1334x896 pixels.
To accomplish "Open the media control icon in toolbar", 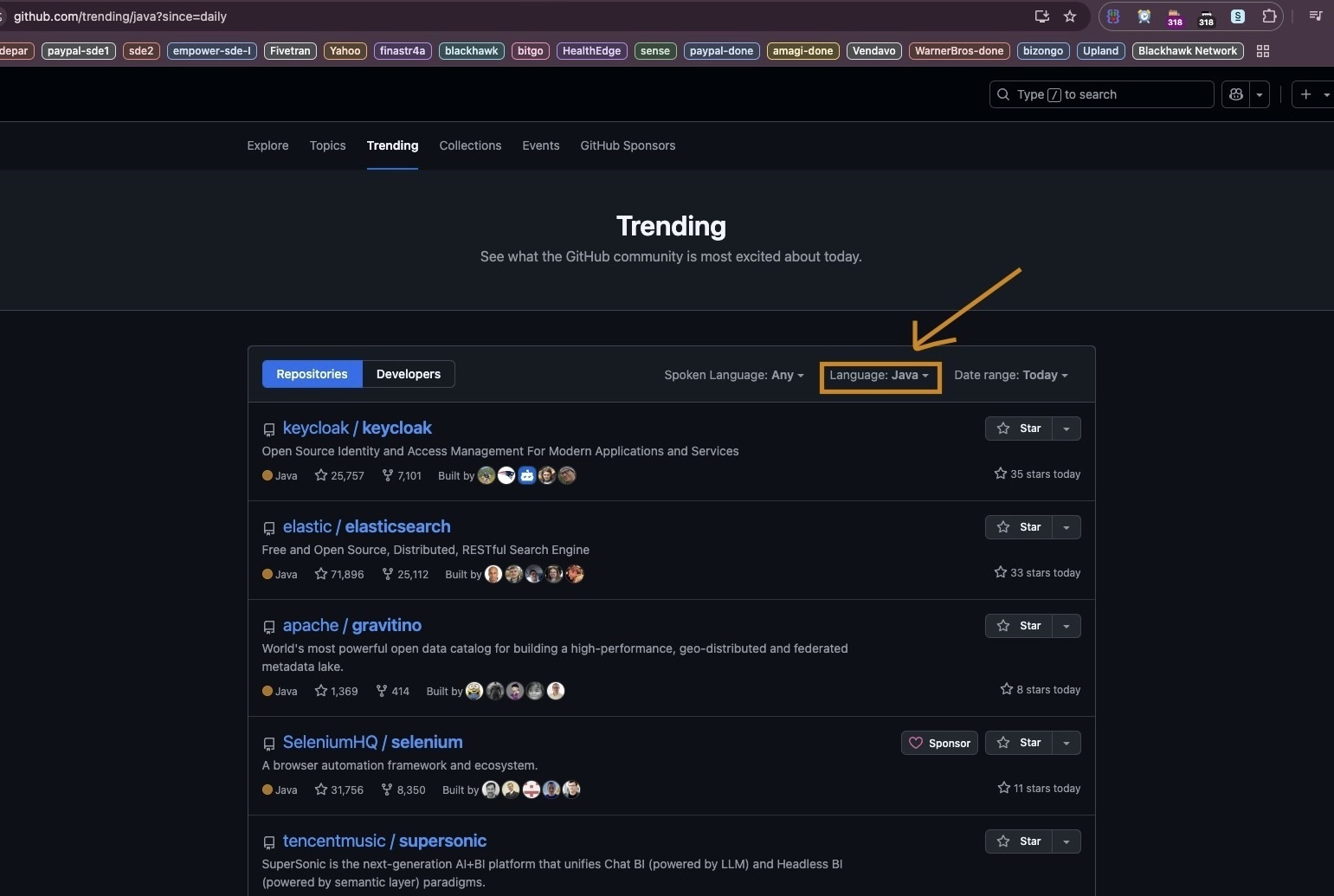I will pyautogui.click(x=1315, y=16).
